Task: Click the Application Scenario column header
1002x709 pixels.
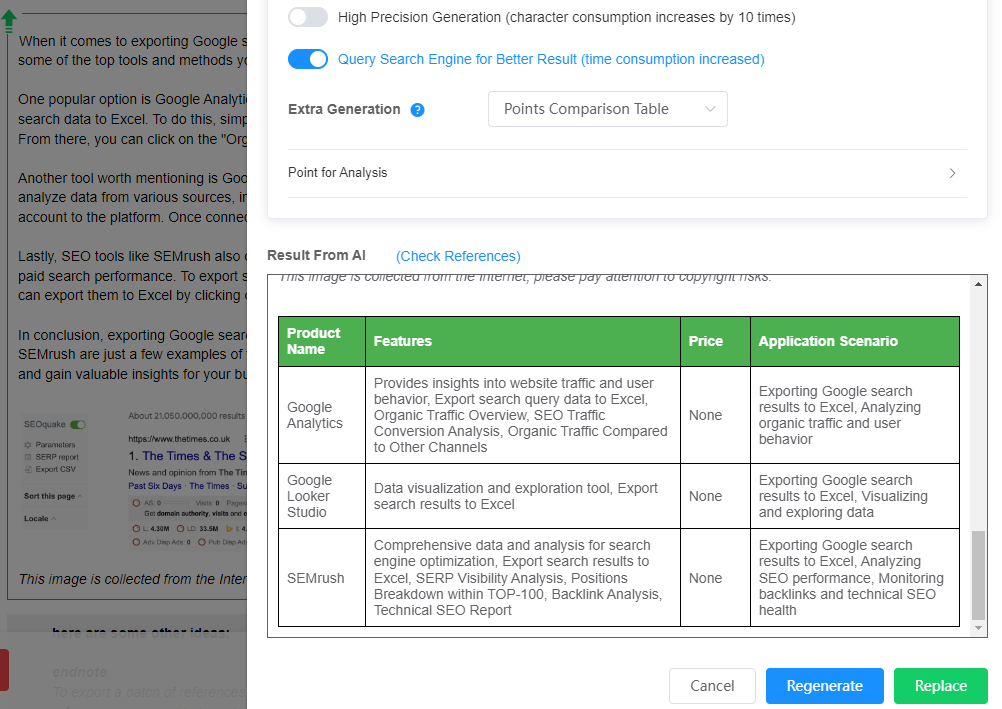Action: coord(855,341)
